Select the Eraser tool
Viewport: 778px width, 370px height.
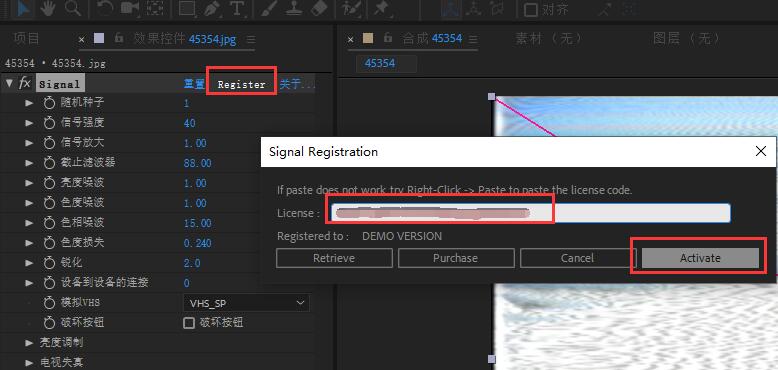(x=320, y=8)
